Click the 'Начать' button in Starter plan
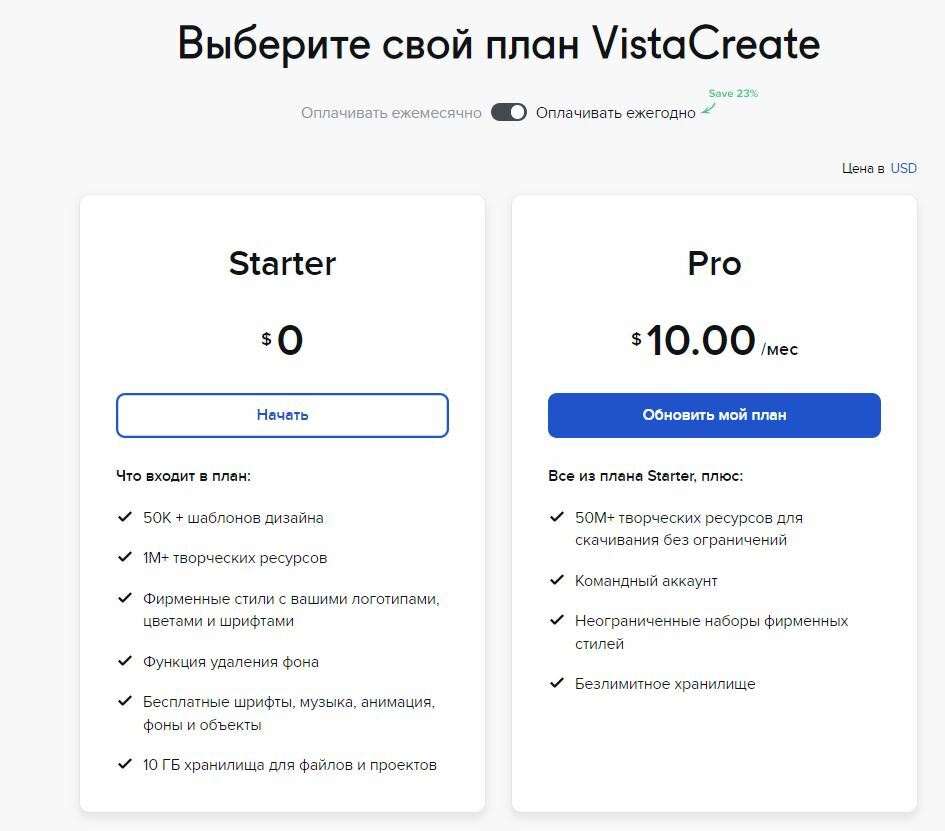This screenshot has width=945, height=831. coord(282,415)
